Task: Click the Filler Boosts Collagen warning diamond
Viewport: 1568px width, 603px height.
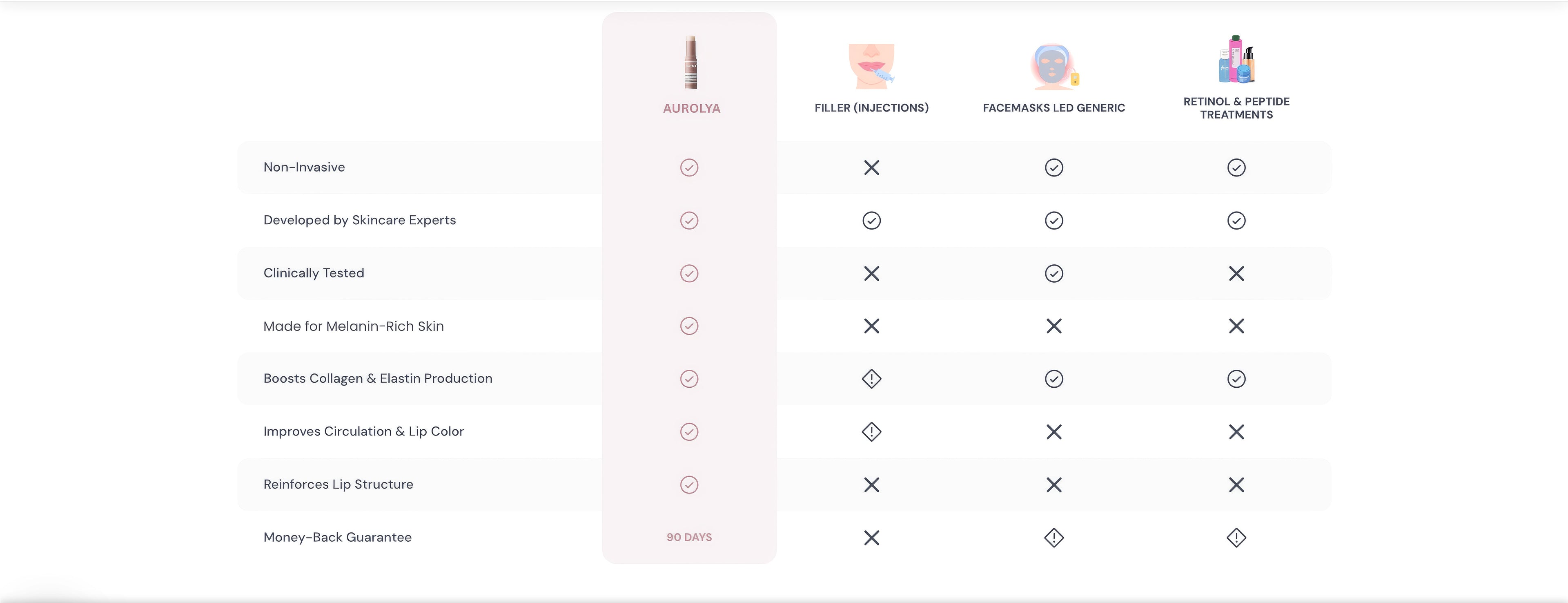Action: coord(872,379)
